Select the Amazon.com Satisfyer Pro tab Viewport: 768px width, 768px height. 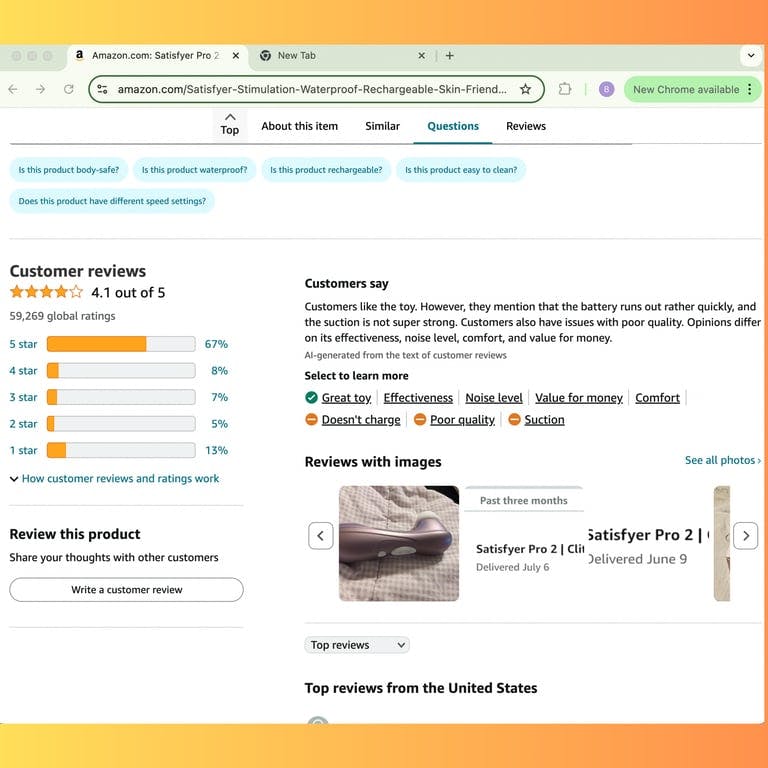tap(156, 56)
